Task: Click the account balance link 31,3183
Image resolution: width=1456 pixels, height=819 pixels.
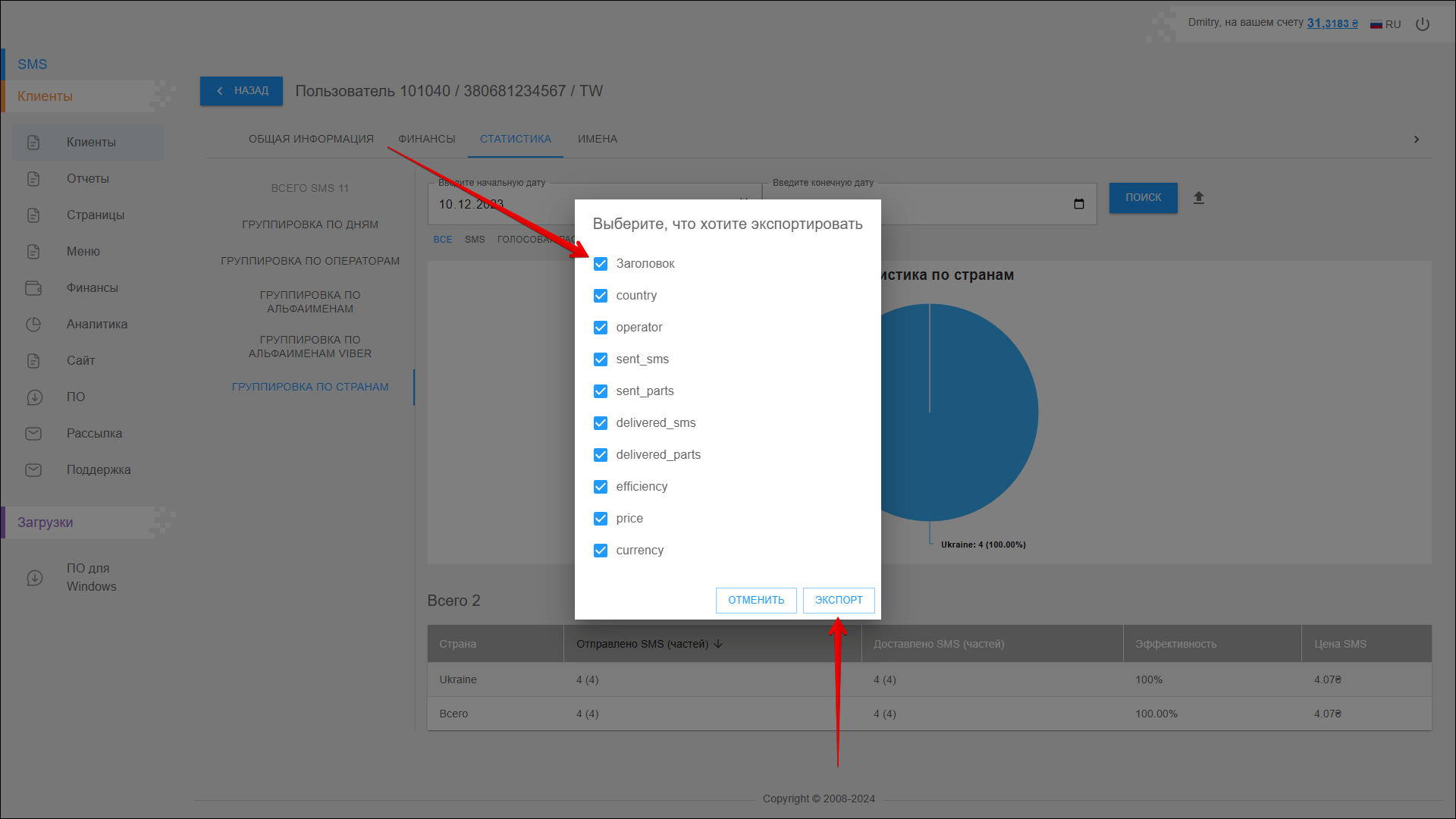Action: pyautogui.click(x=1332, y=24)
